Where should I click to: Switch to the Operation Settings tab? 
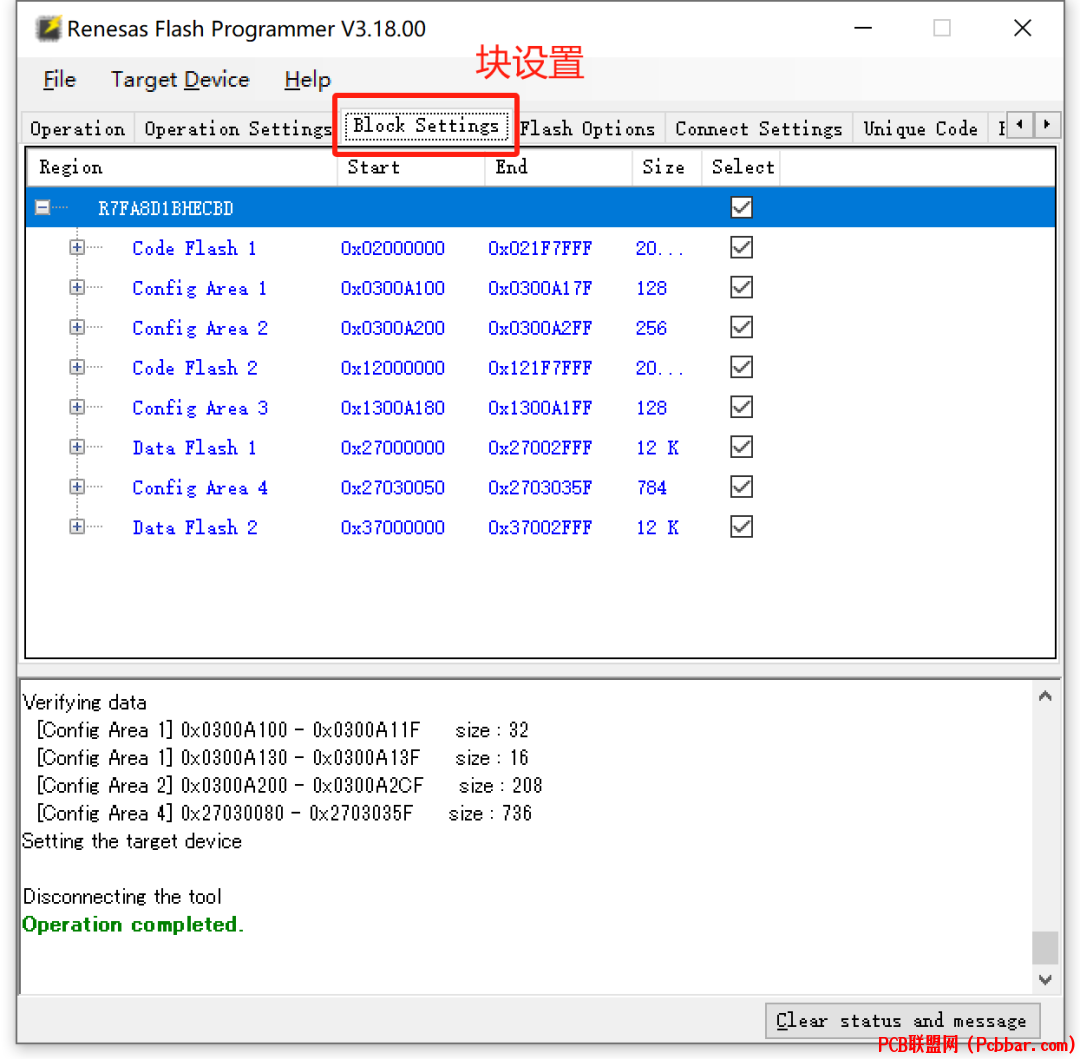(238, 128)
